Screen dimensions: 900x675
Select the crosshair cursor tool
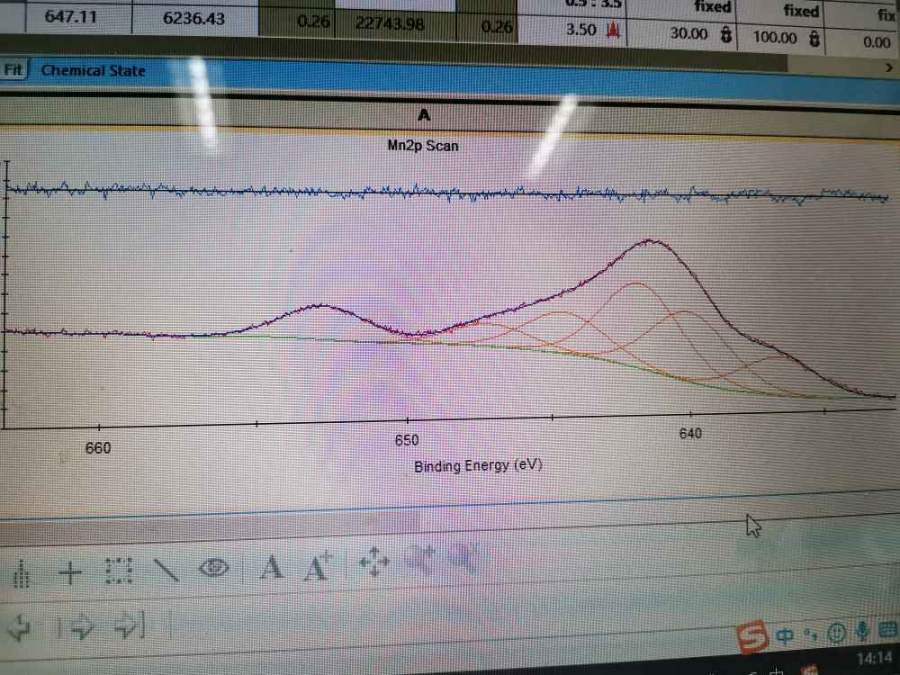(70, 573)
